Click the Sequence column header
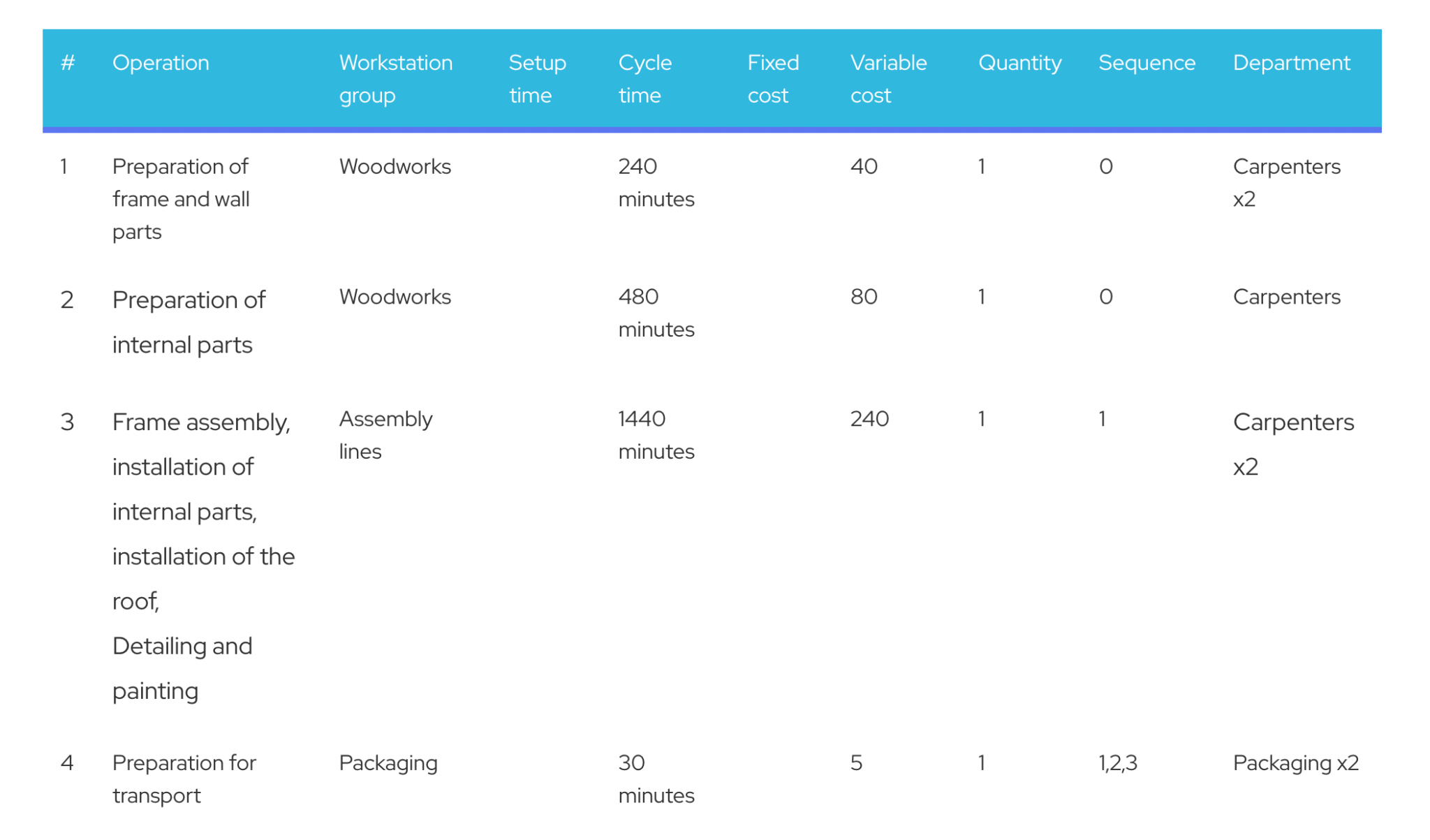 pyautogui.click(x=1146, y=63)
